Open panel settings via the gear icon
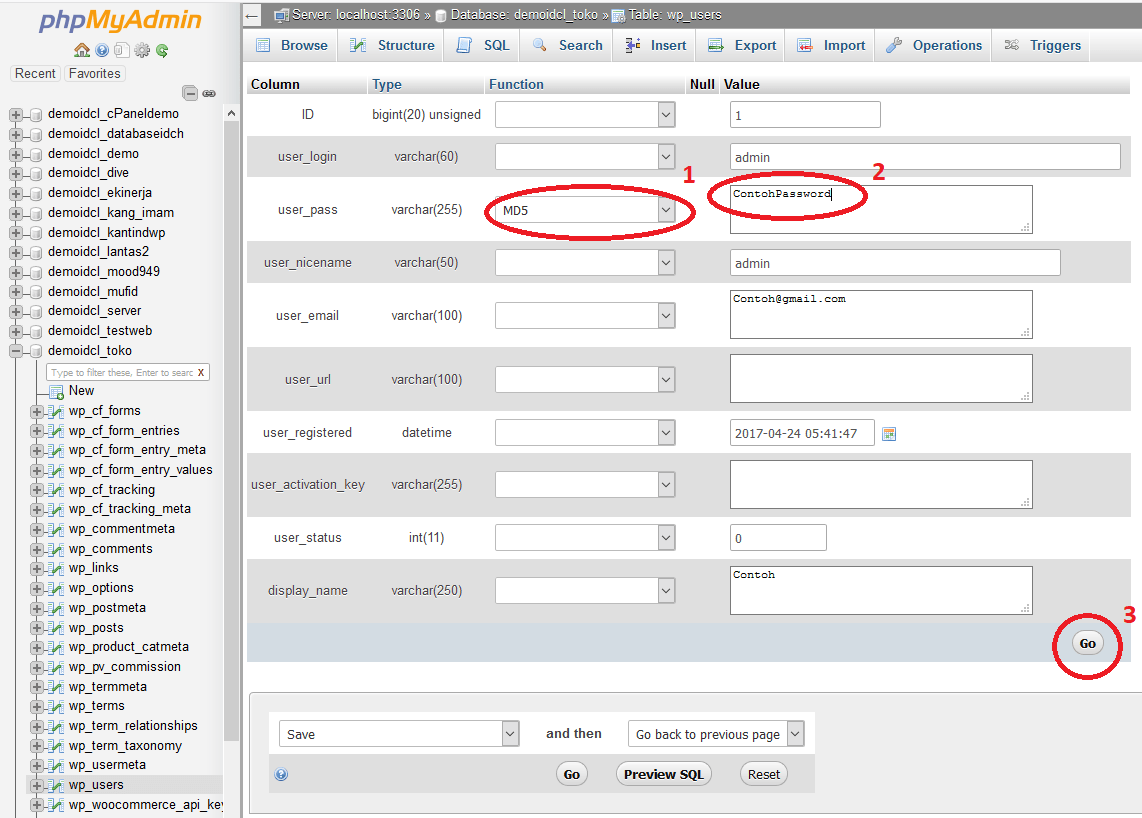The height and width of the screenshot is (818, 1142). coord(142,50)
